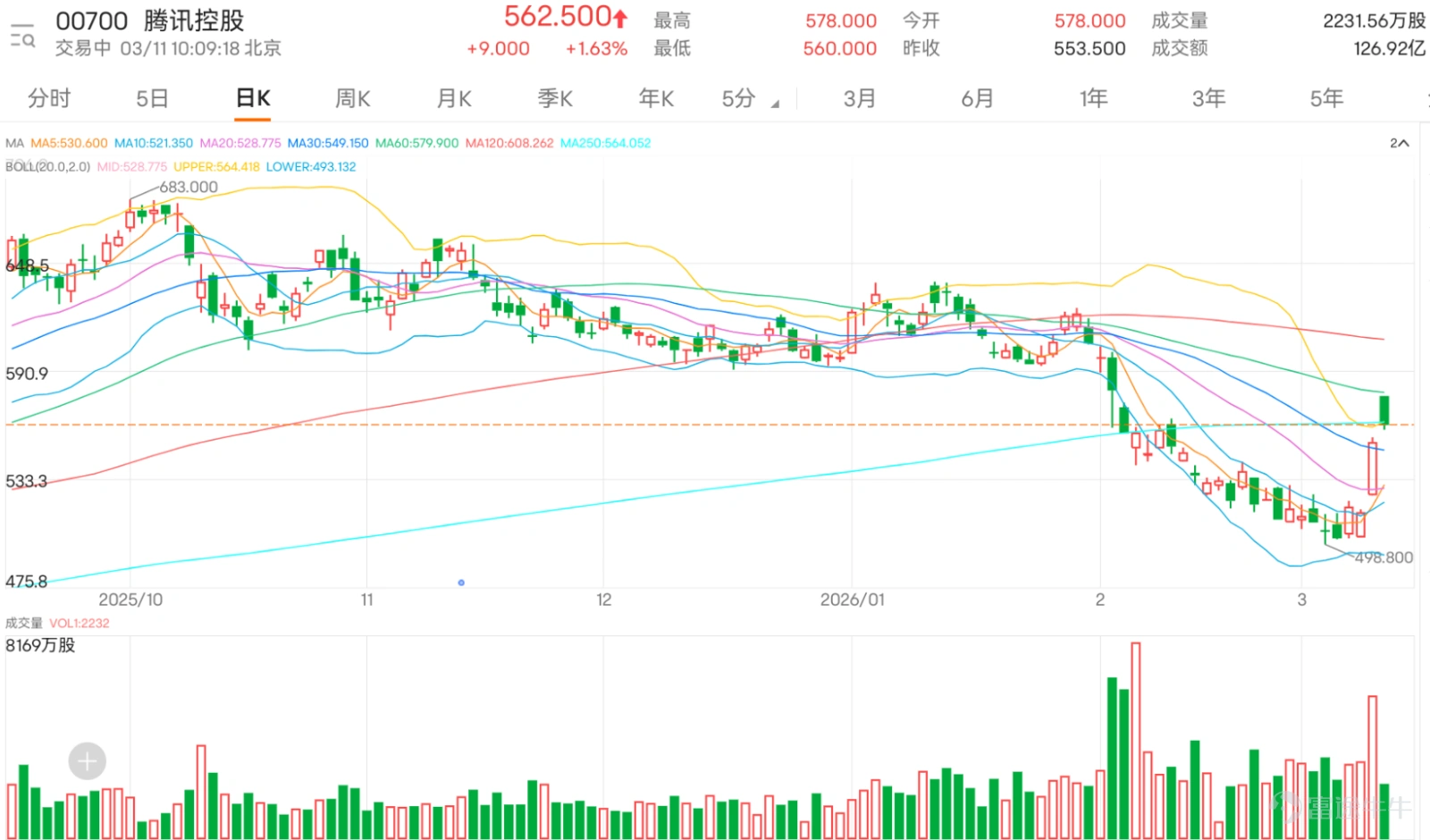The width and height of the screenshot is (1430, 840).
Task: Select the 周K tab
Action: coord(353,98)
